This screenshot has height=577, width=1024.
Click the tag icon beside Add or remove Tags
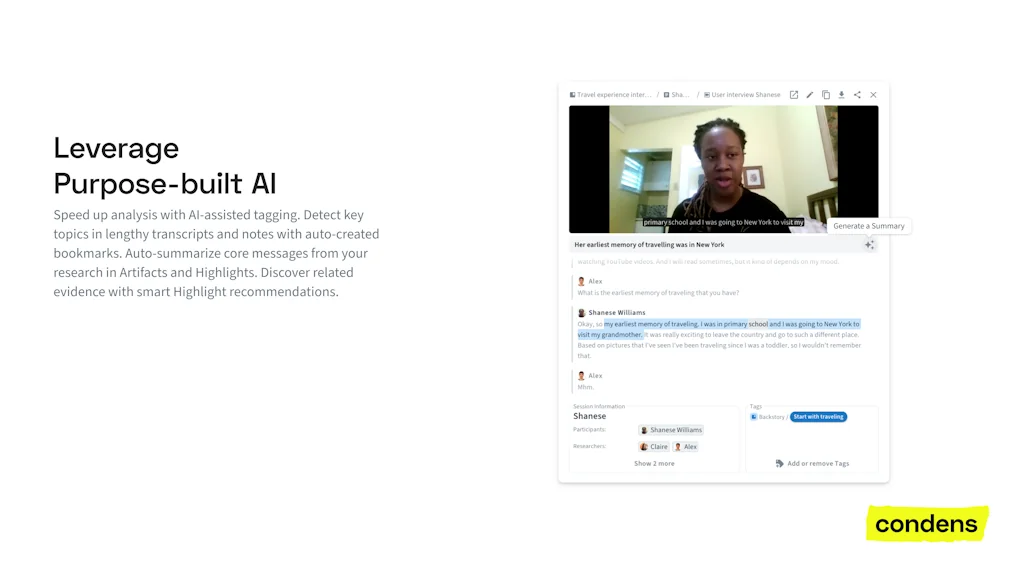point(780,464)
